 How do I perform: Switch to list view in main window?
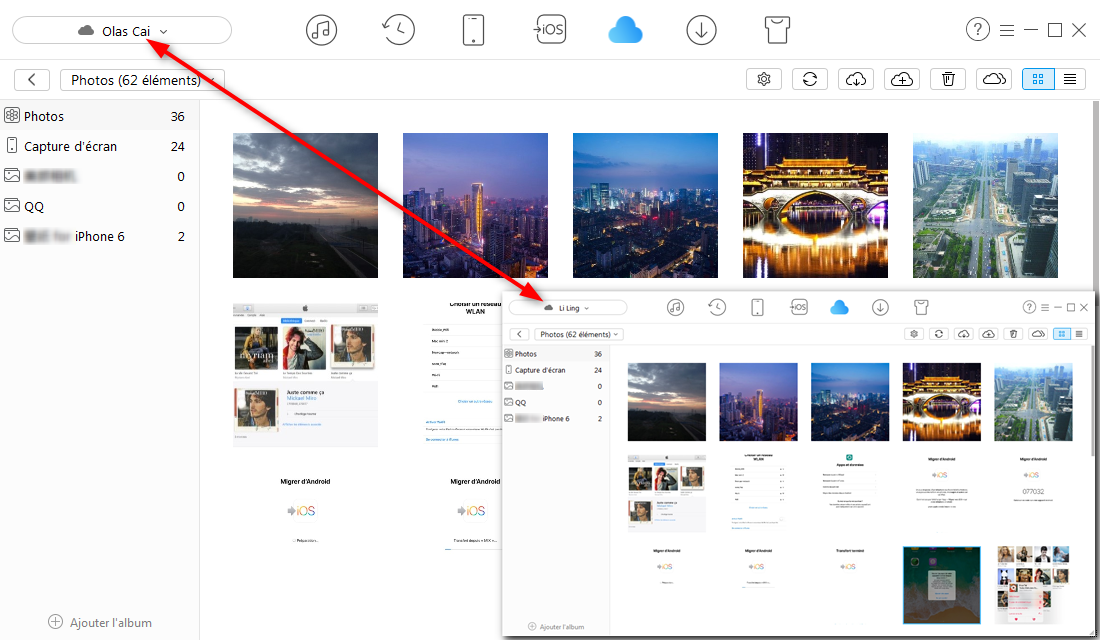click(x=1070, y=79)
